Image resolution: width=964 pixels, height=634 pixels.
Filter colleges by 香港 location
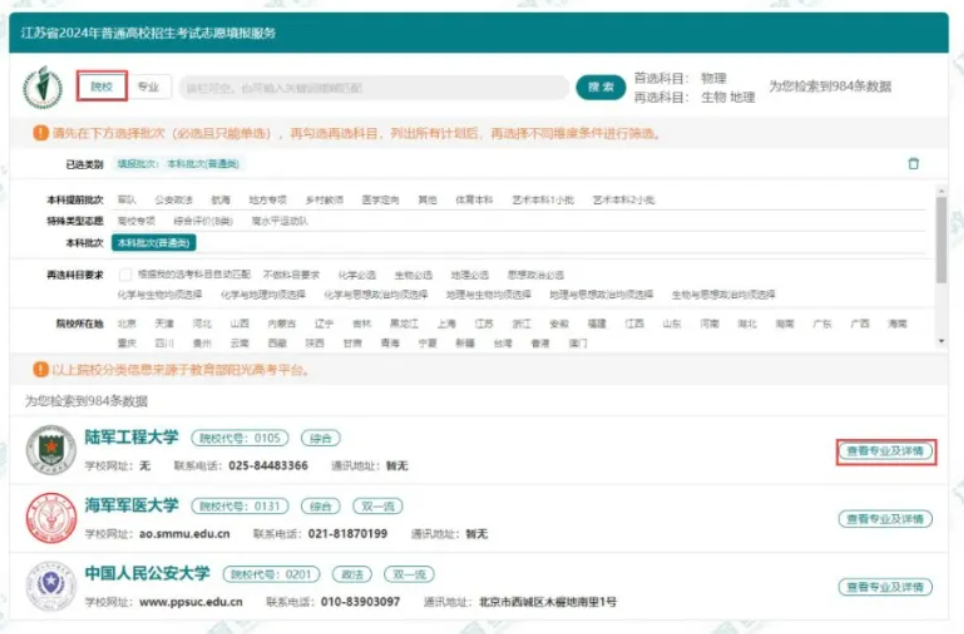(540, 343)
